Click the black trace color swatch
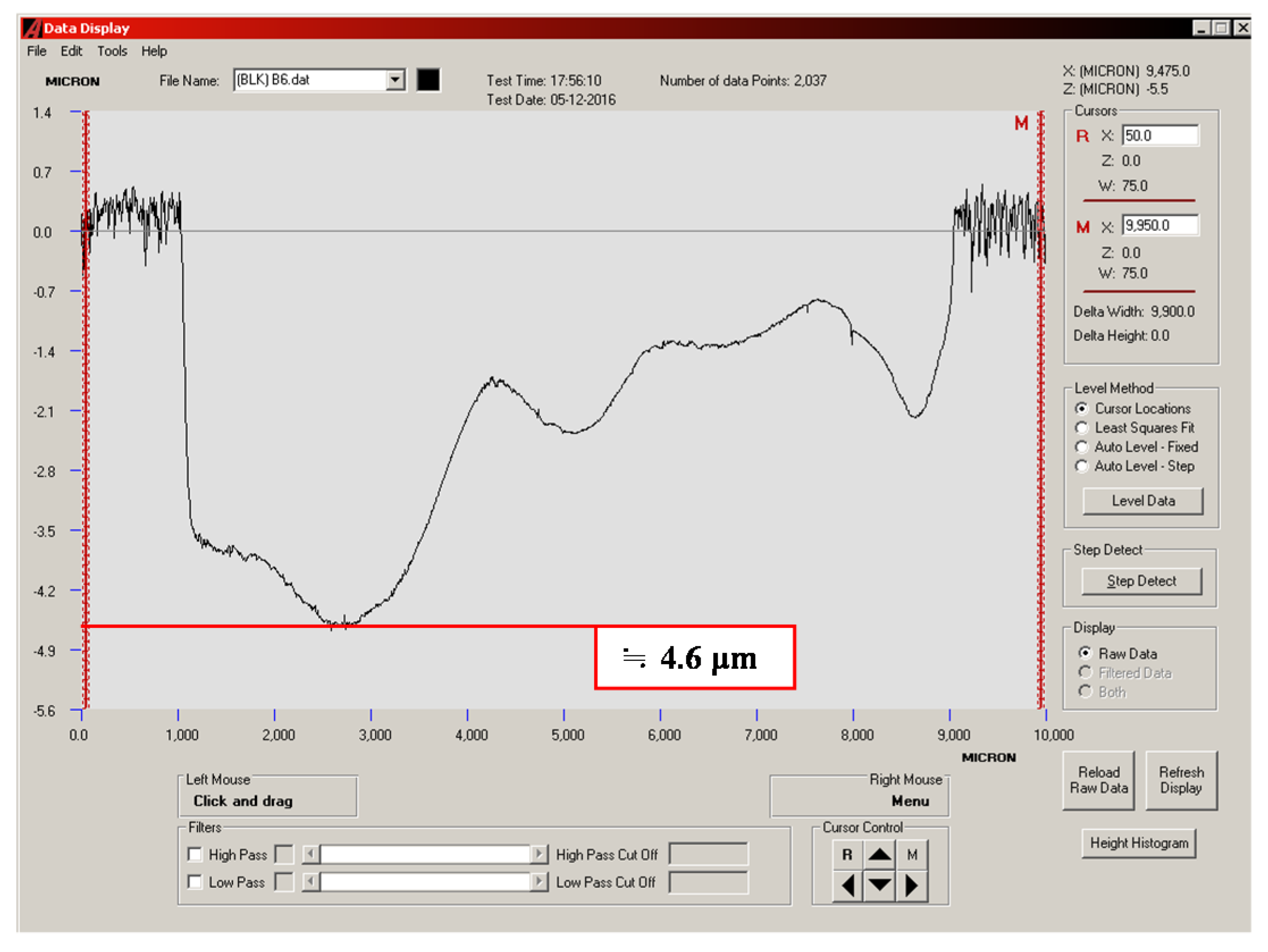The image size is (1268, 952). tap(428, 79)
